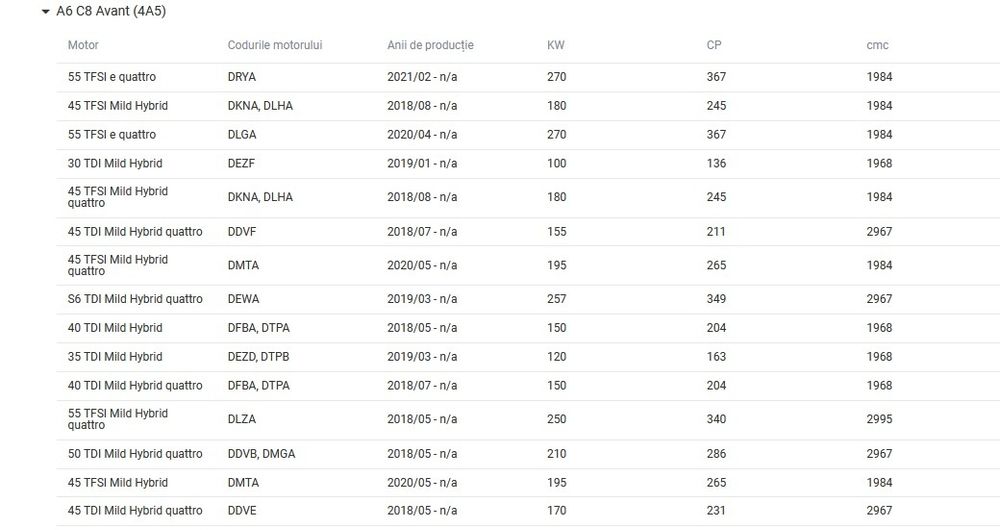Click the CP column header

pyautogui.click(x=714, y=45)
